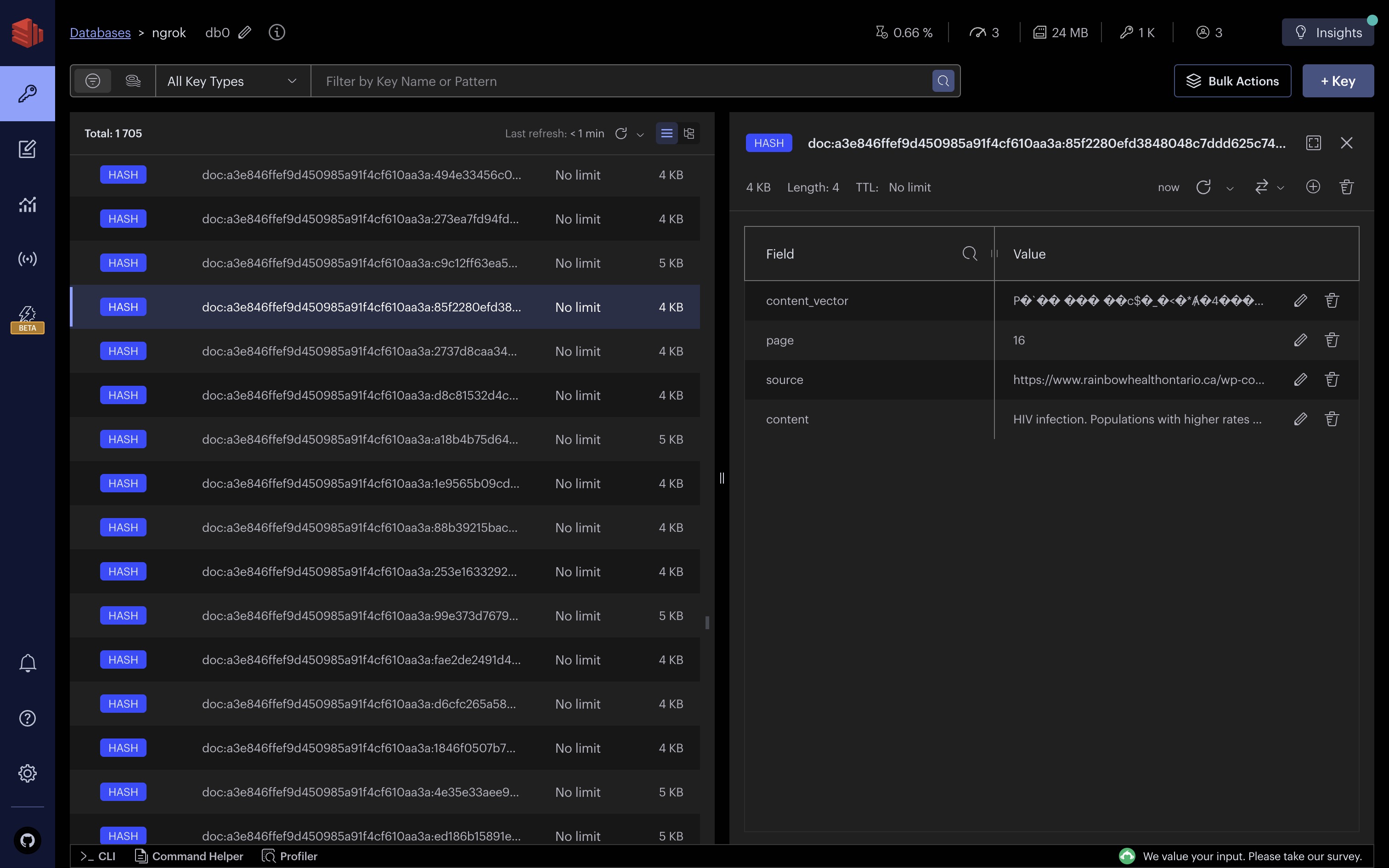Expand key list auto-refresh options chevron

[640, 135]
